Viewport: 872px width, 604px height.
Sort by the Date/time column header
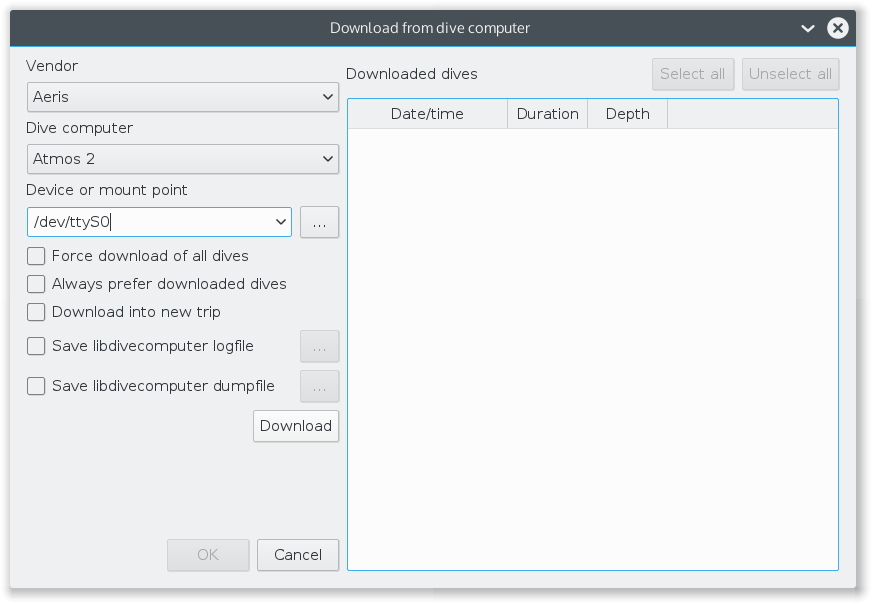(427, 114)
